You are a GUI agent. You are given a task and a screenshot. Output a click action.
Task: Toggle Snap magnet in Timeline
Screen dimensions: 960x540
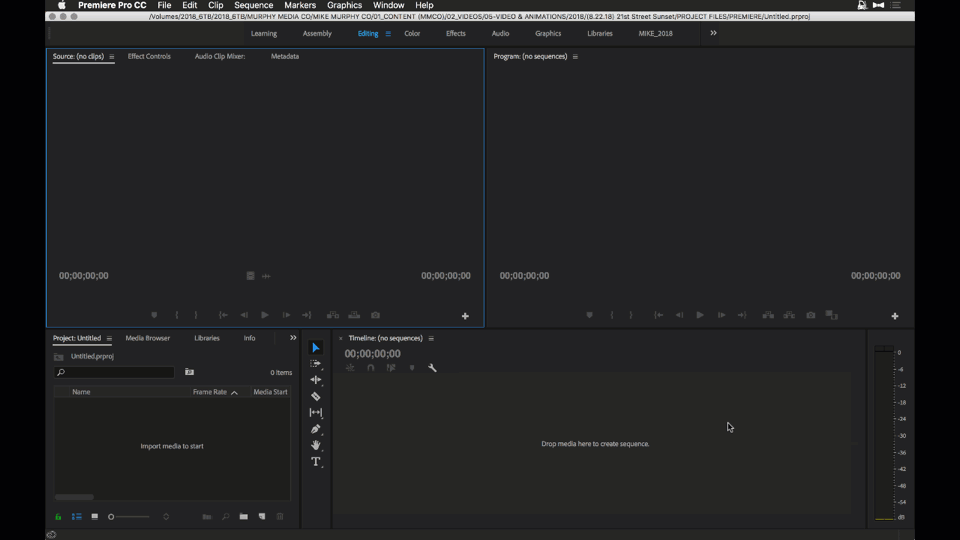[x=370, y=368]
